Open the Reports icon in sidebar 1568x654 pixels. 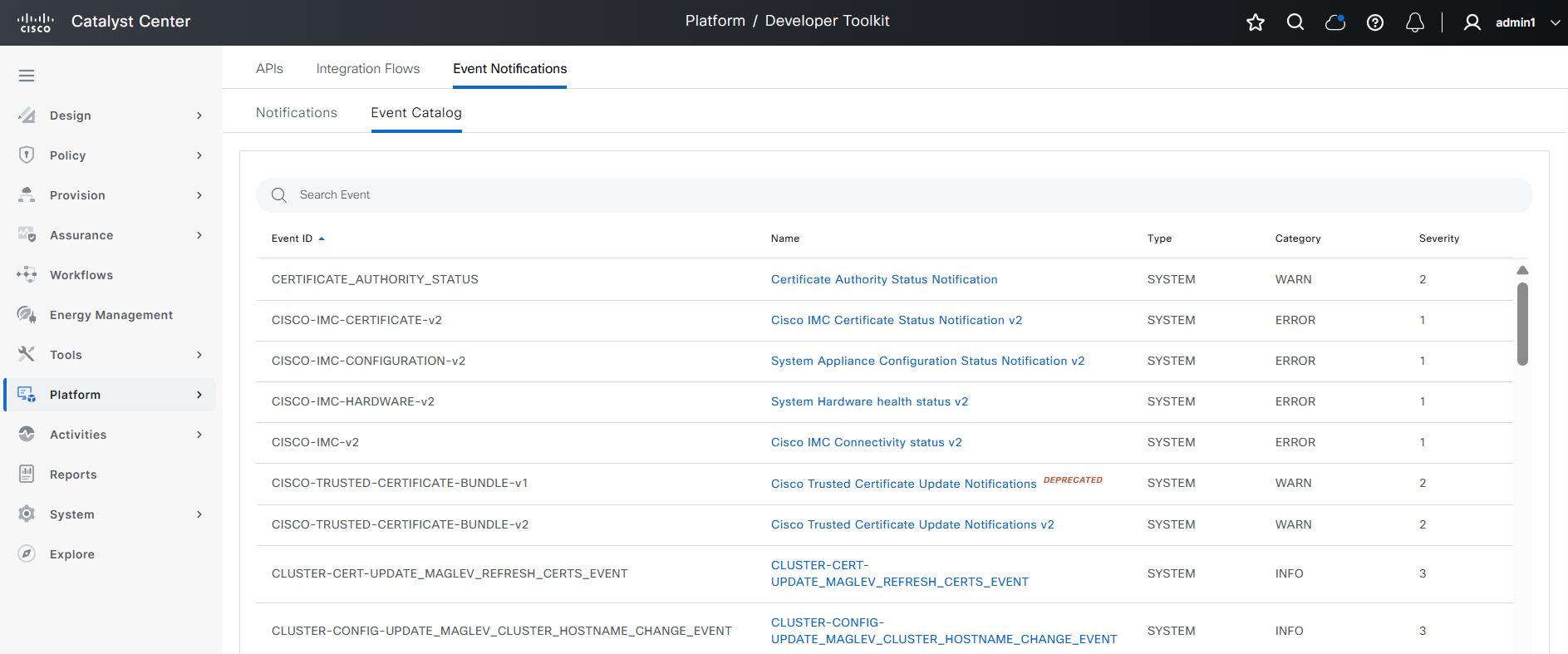point(27,475)
